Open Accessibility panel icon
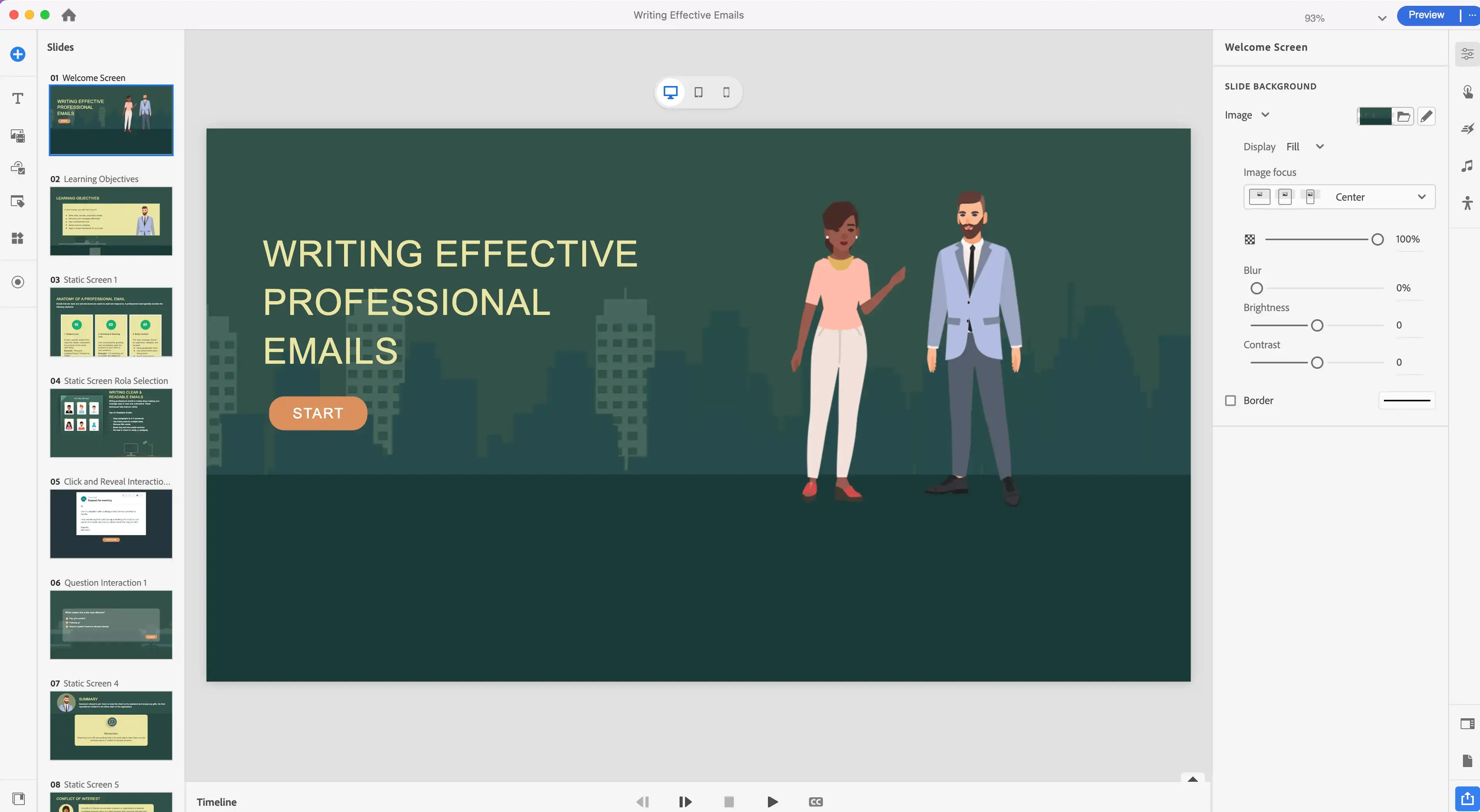 [1467, 203]
